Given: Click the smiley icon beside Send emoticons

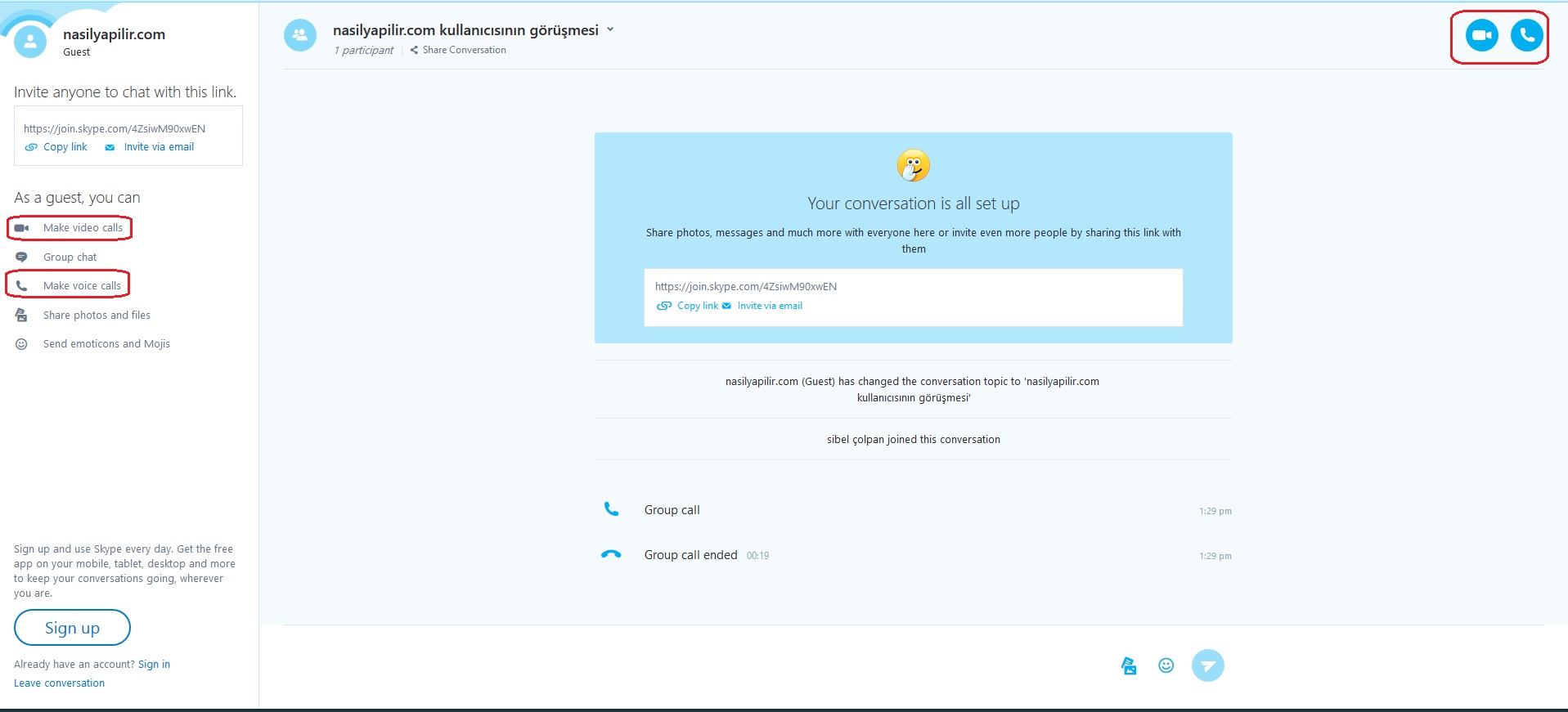Looking at the screenshot, I should 21,344.
